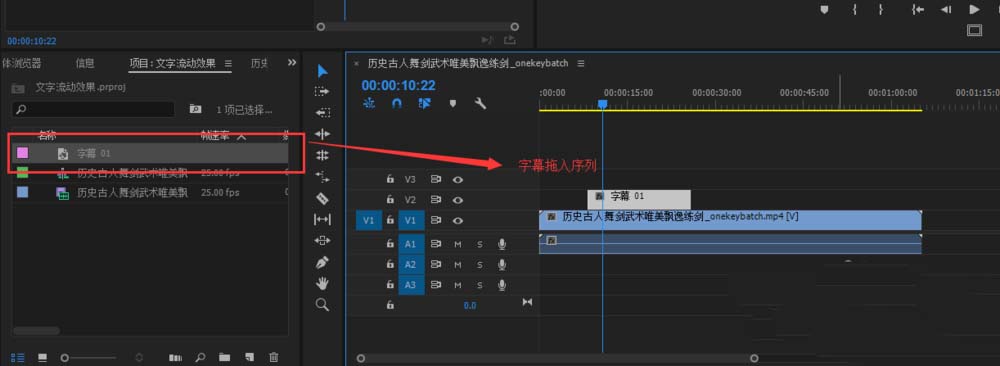Image resolution: width=1000 pixels, height=366 pixels.
Task: Select the Rolling Edit tool
Action: 322,155
